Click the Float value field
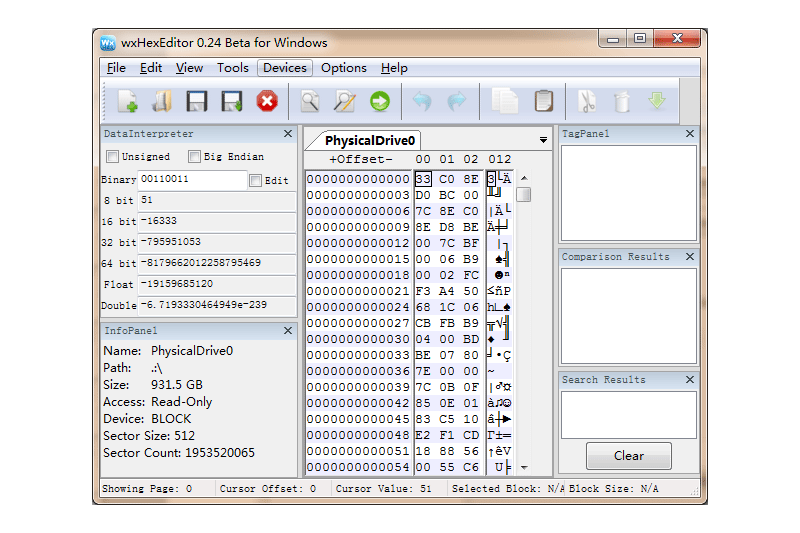 click(217, 284)
